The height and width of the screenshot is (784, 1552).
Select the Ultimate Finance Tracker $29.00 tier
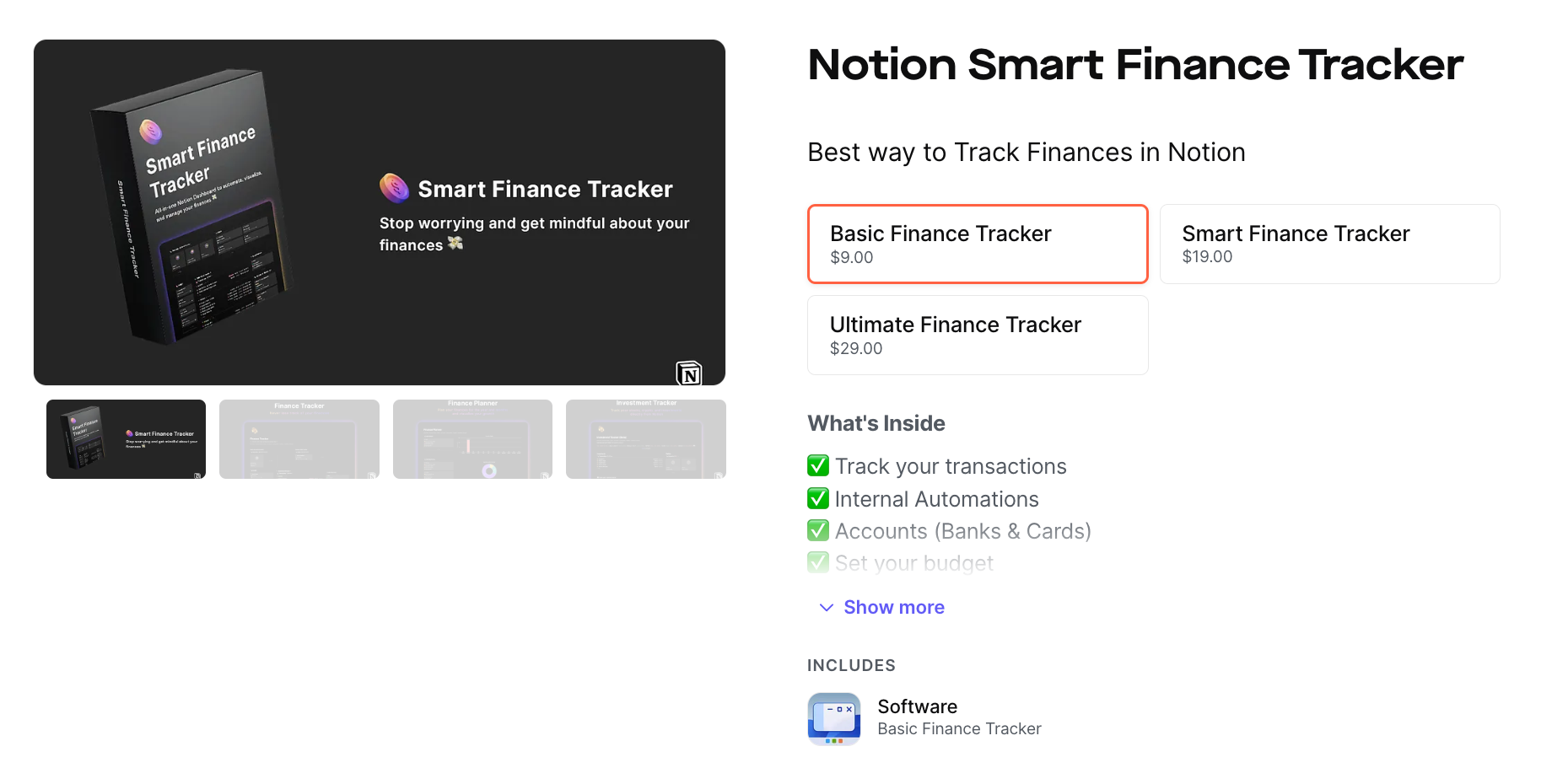977,334
